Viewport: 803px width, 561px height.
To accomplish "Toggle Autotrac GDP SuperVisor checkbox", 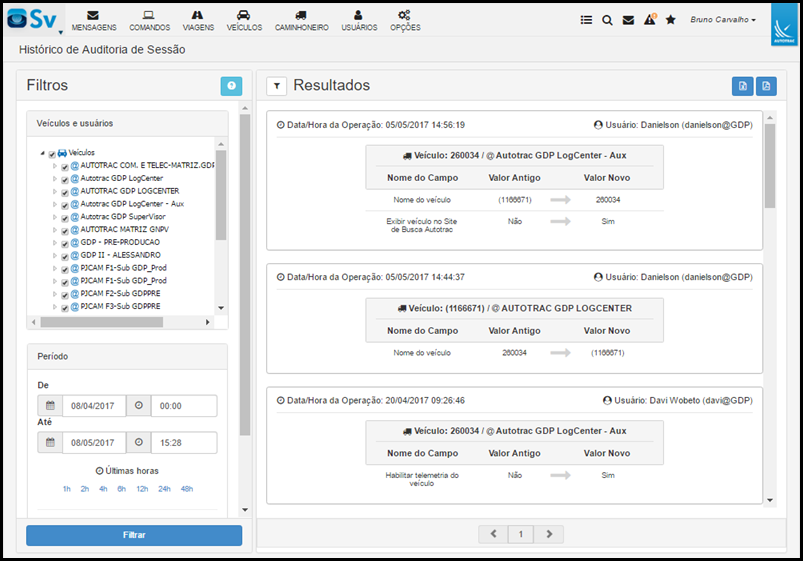I will tap(65, 218).
